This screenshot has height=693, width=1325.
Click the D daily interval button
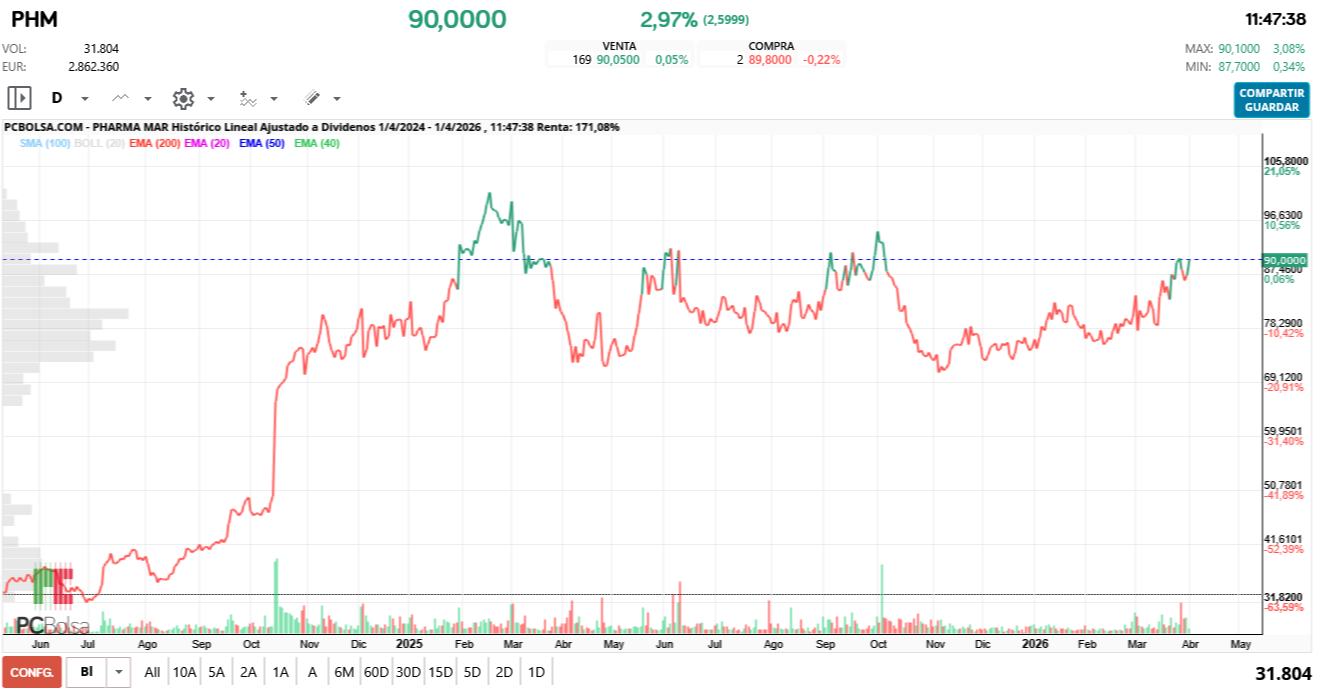[57, 98]
